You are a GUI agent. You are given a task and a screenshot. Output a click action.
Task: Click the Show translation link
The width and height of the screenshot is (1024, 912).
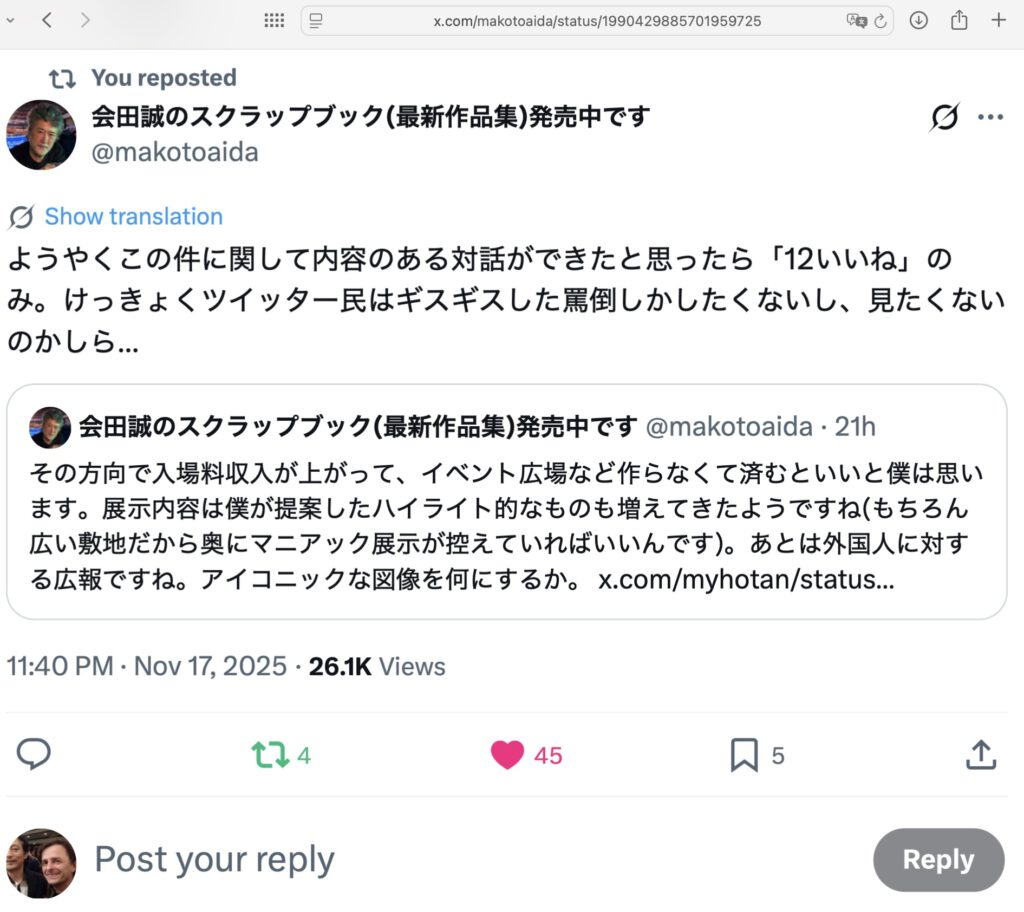click(x=133, y=216)
